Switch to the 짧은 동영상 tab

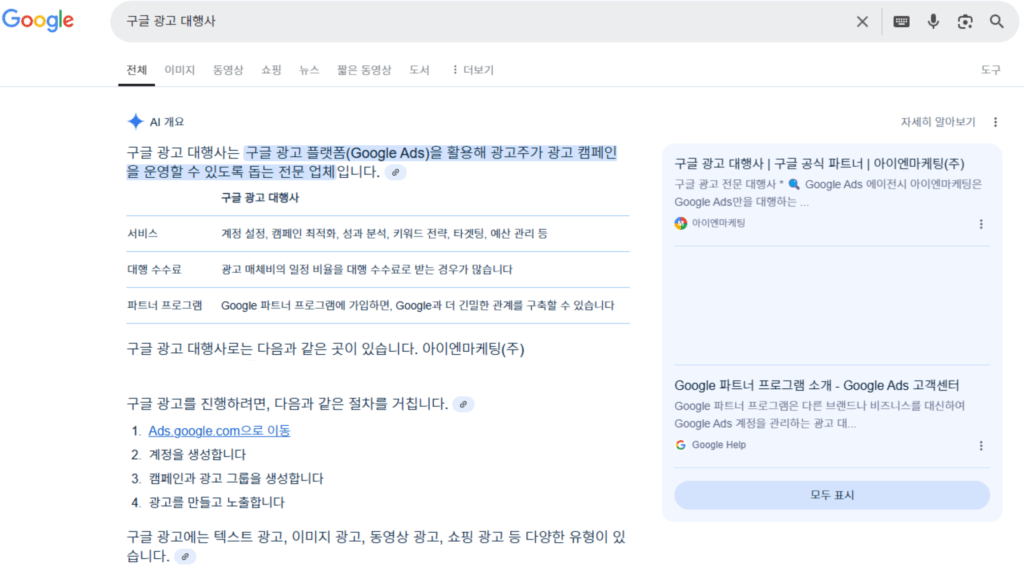(364, 70)
